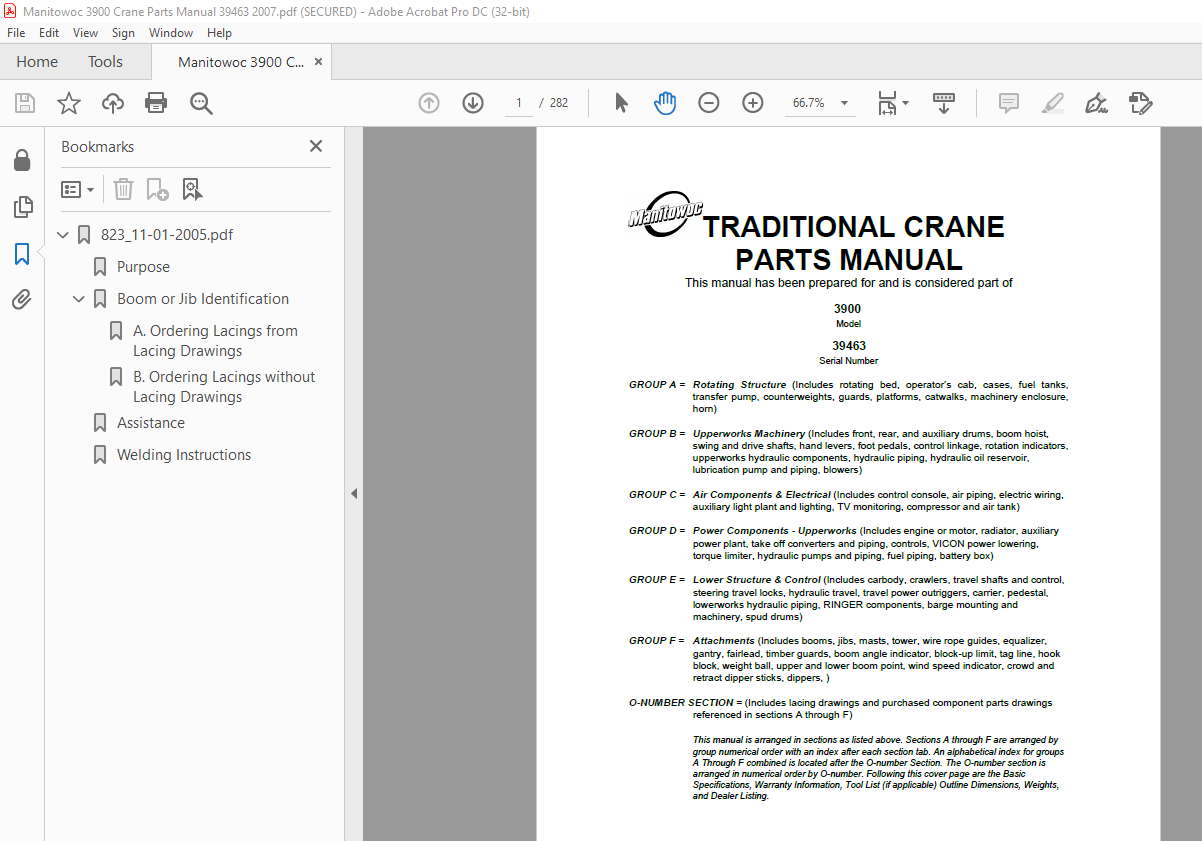The width and height of the screenshot is (1202, 841).
Task: Click the upload to cloud icon
Action: [113, 103]
